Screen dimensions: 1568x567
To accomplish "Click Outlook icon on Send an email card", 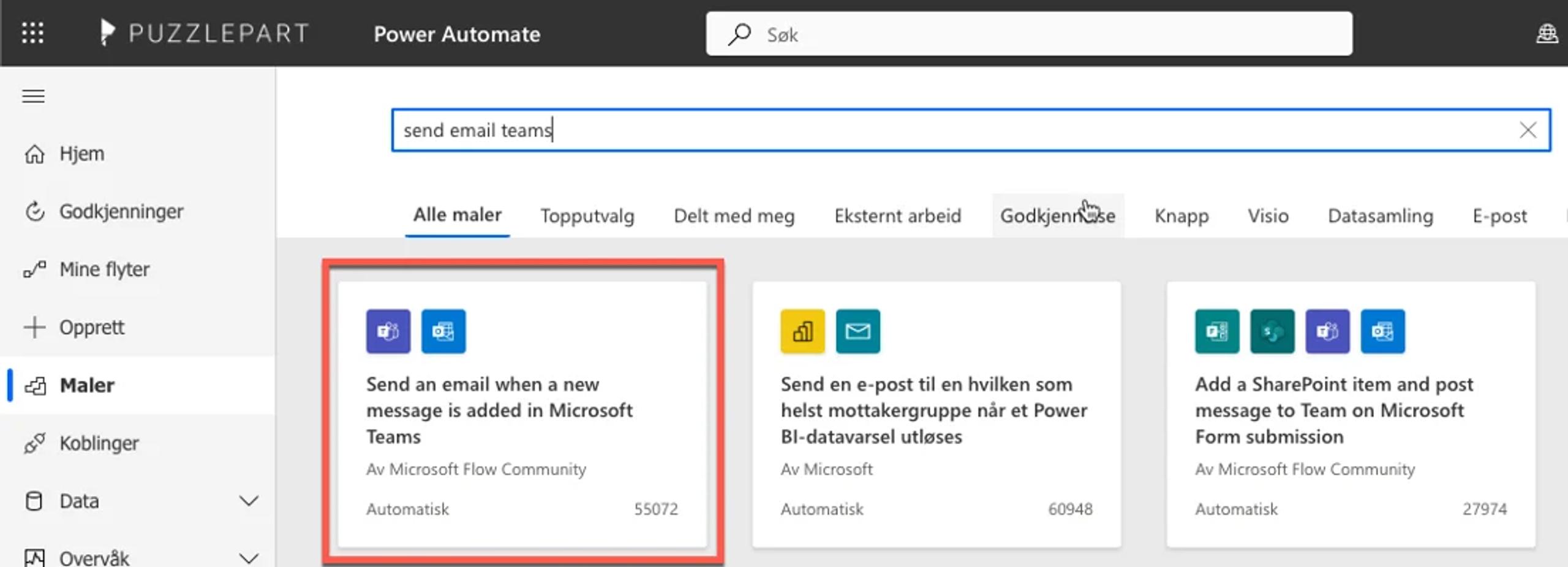I will [x=443, y=332].
